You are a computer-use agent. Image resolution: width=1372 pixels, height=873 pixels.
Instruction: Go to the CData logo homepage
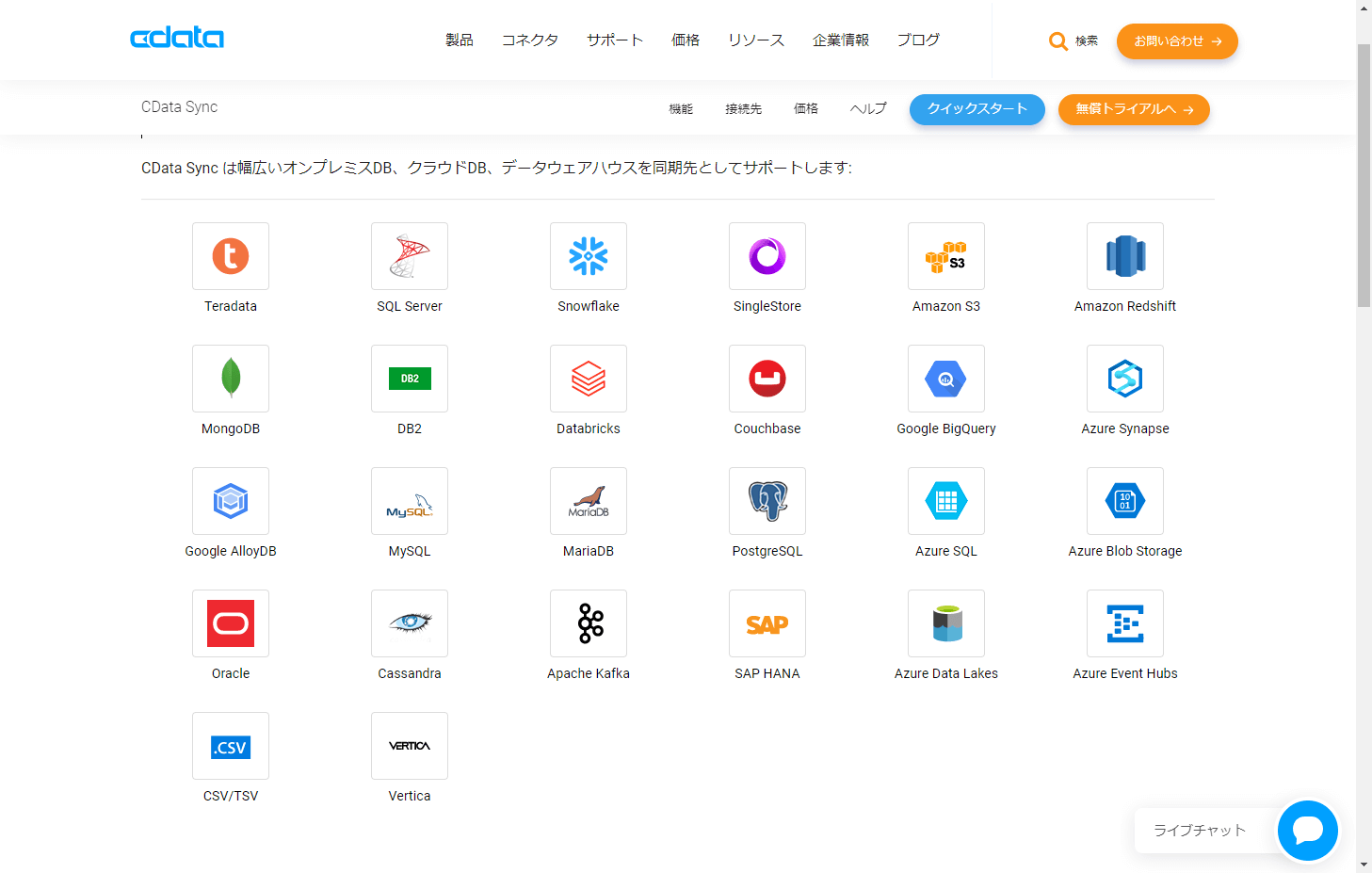pyautogui.click(x=177, y=38)
